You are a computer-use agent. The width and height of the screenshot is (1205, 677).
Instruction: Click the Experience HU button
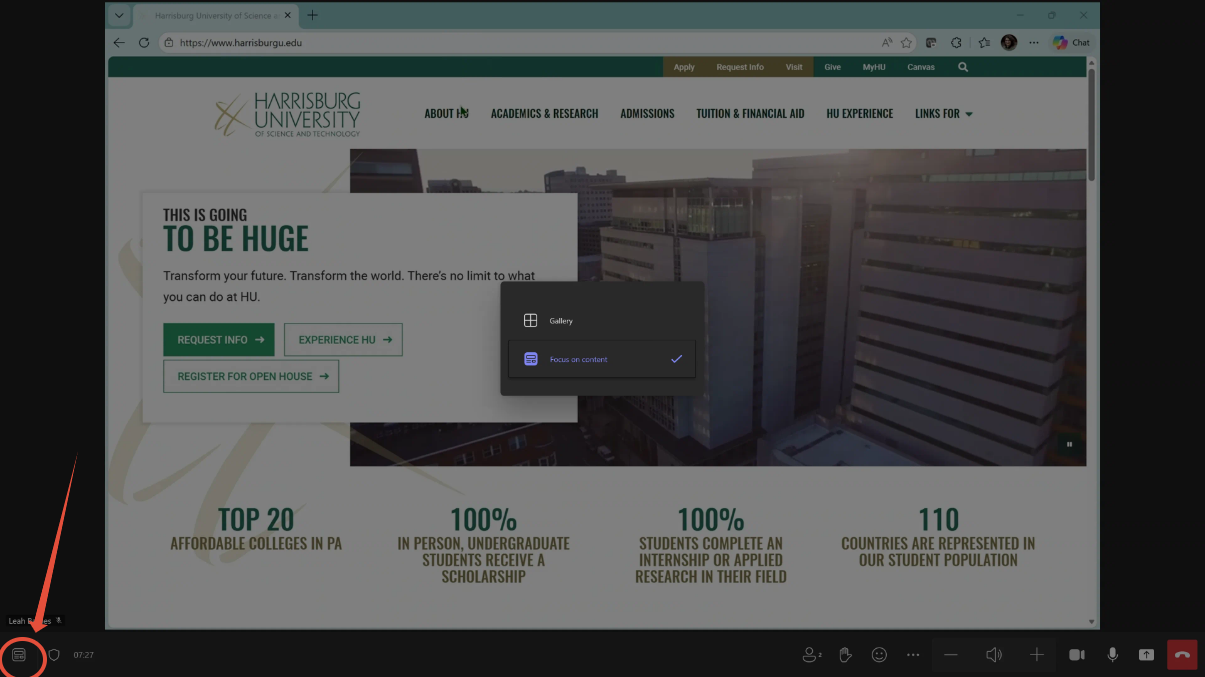(x=343, y=340)
